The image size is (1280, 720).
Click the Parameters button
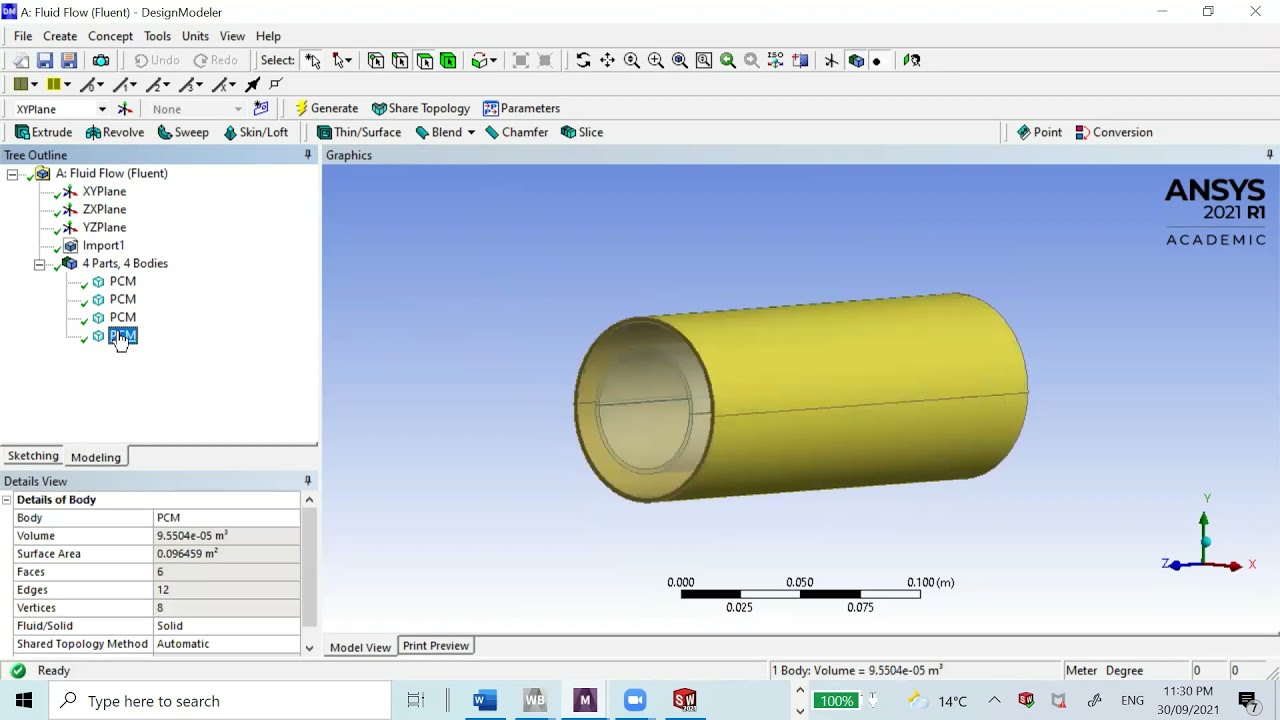(521, 108)
